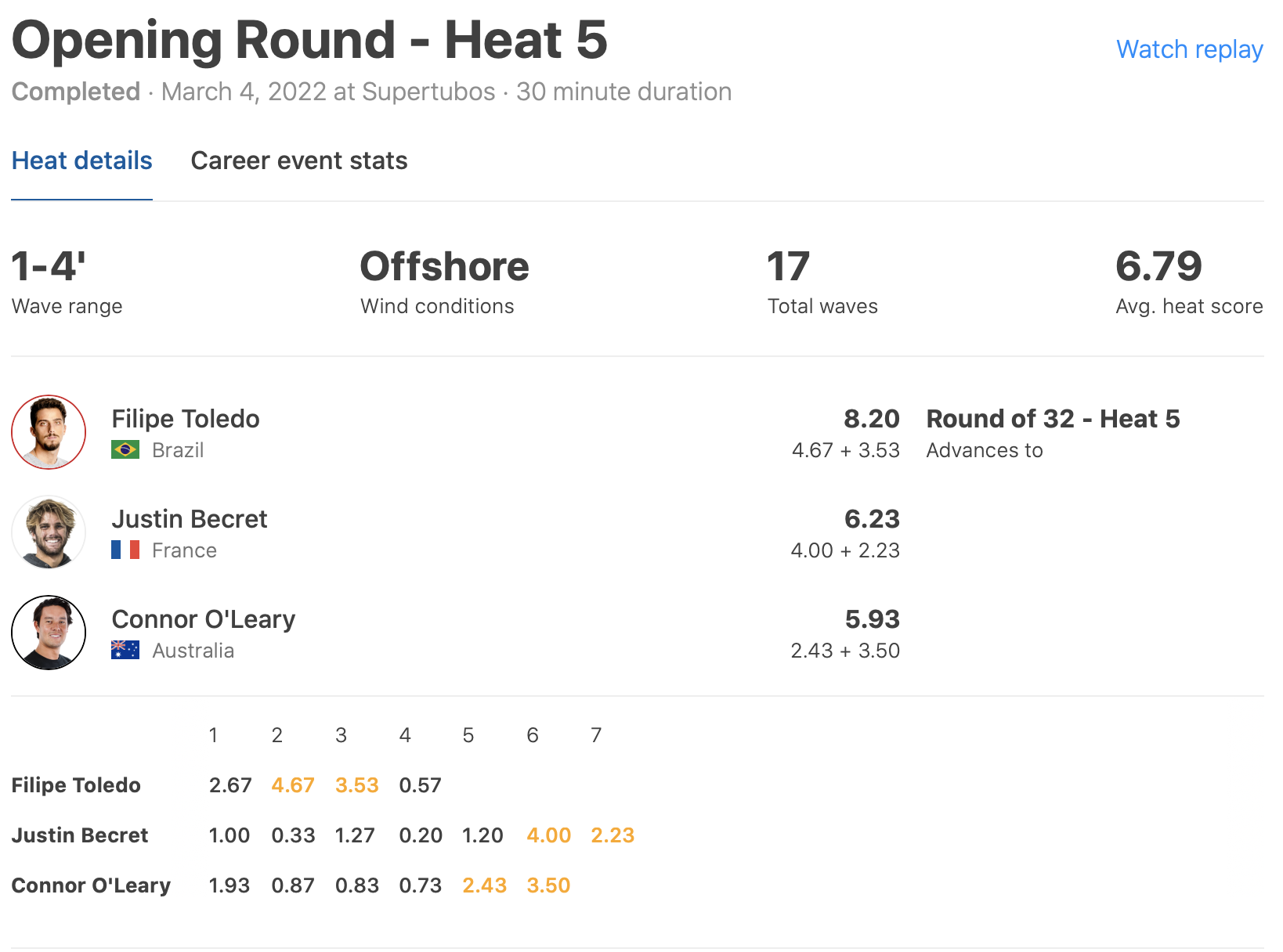Open the Career event stats tab
This screenshot has height=952, width=1283.
(298, 161)
